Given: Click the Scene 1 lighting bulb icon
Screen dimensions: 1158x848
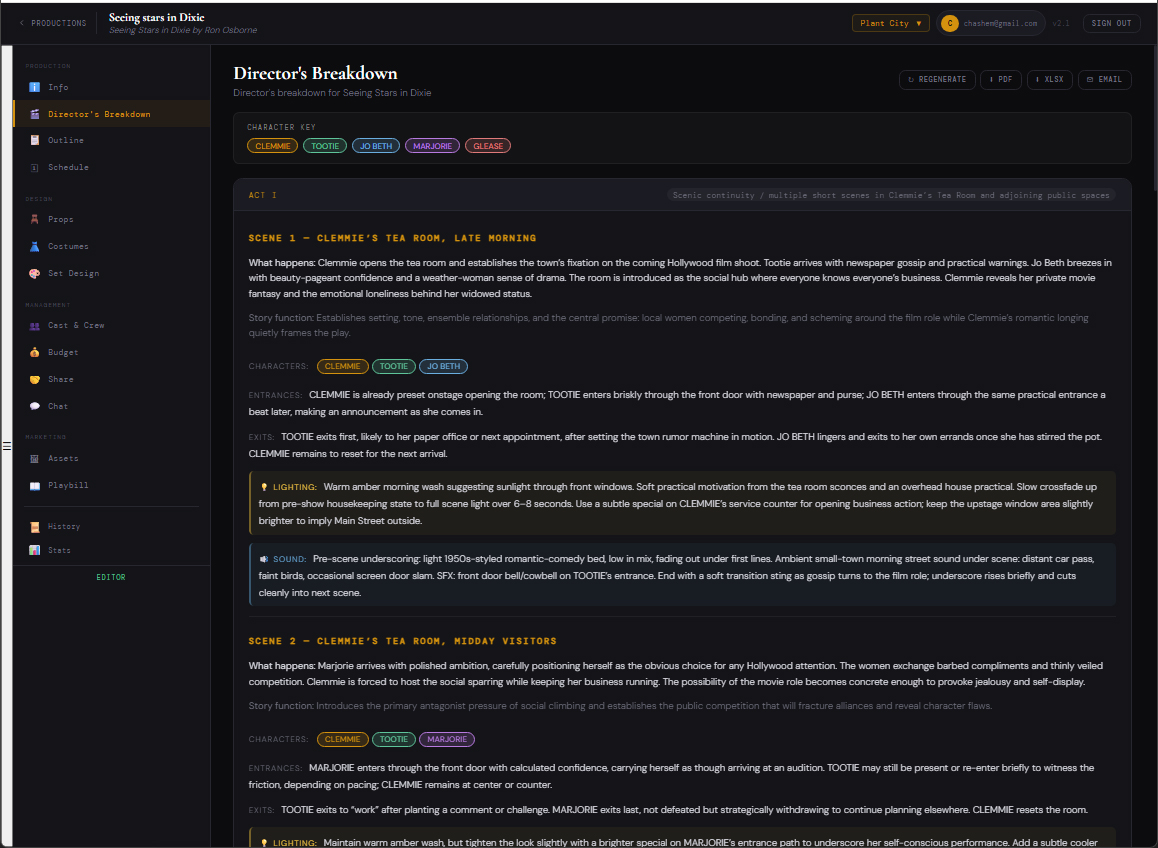Looking at the screenshot, I should click(264, 487).
